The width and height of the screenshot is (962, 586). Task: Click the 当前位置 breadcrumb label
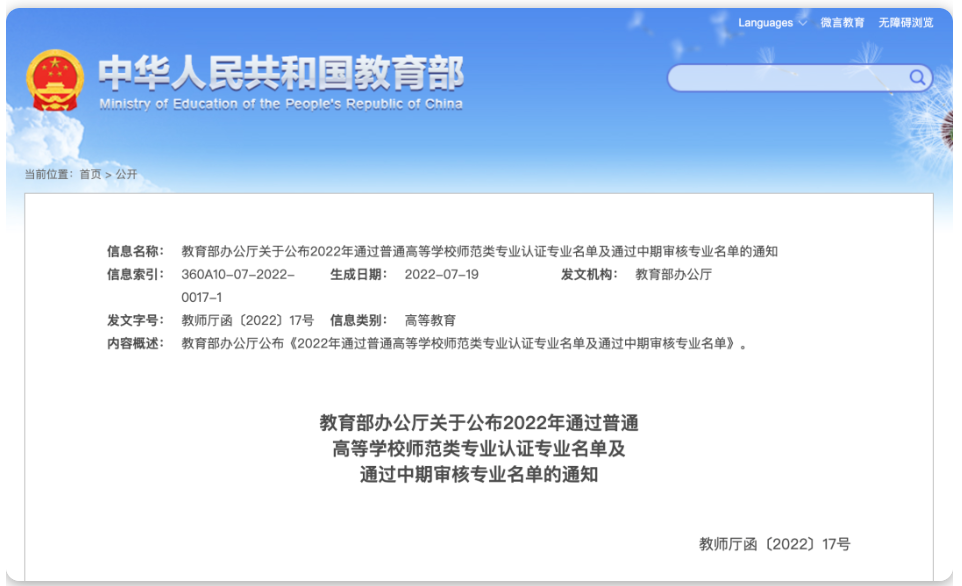[48, 174]
